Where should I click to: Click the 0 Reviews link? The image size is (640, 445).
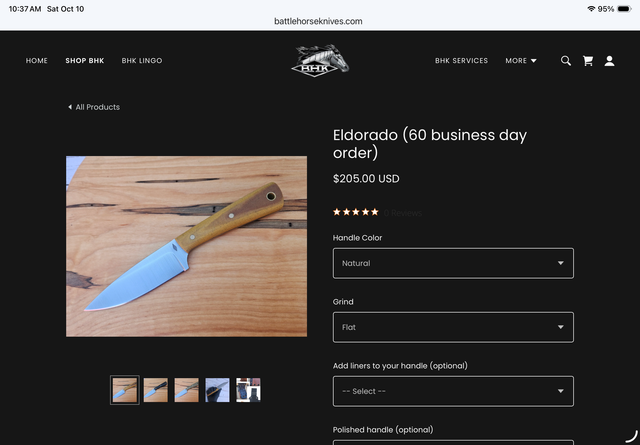tap(402, 213)
